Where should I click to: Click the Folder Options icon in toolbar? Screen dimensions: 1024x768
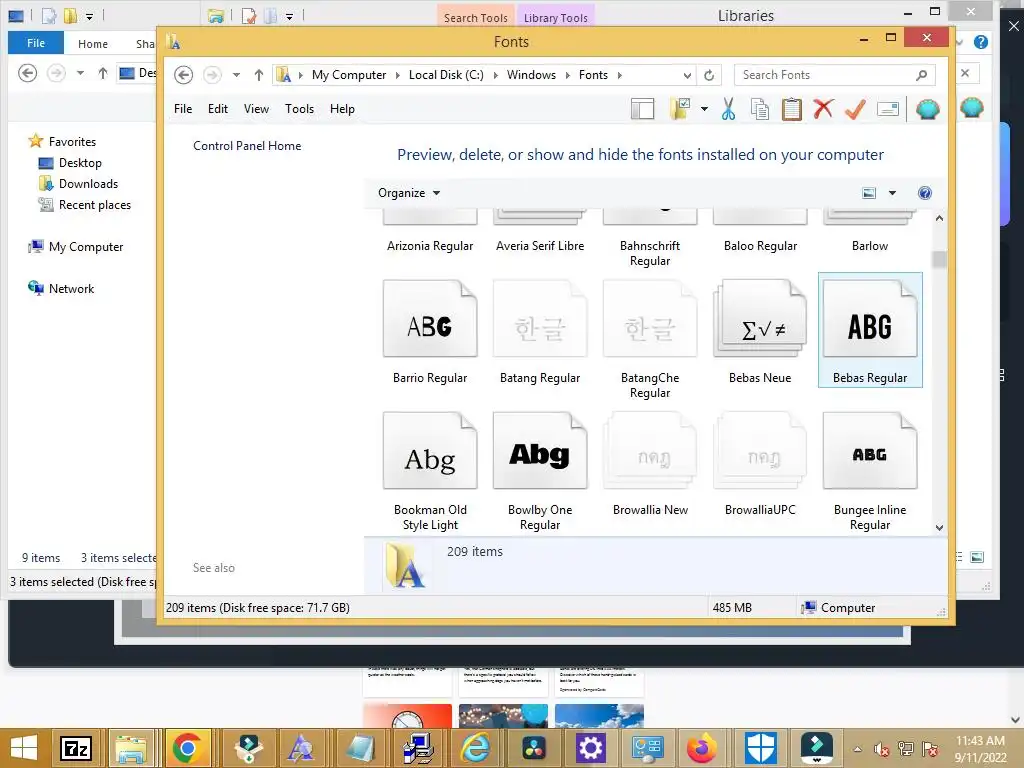click(680, 109)
